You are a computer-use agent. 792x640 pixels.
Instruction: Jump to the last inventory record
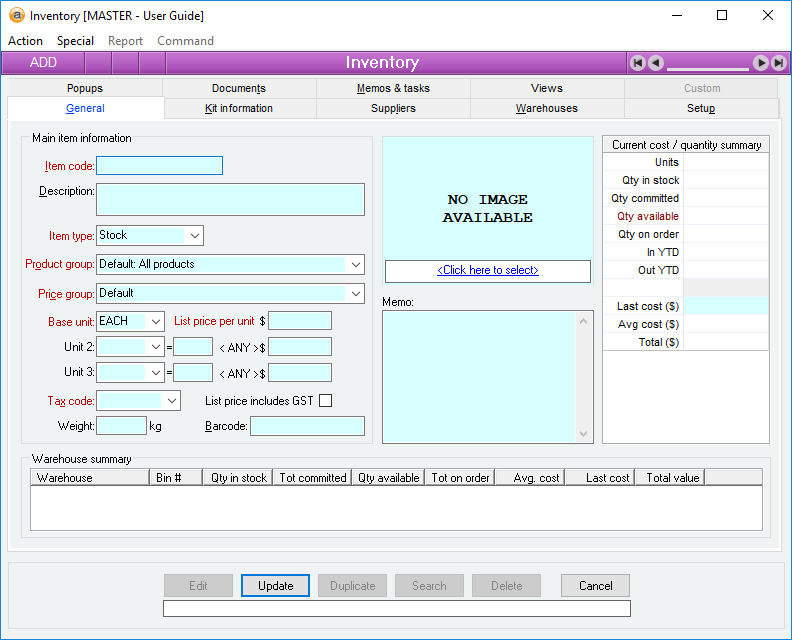tap(778, 63)
